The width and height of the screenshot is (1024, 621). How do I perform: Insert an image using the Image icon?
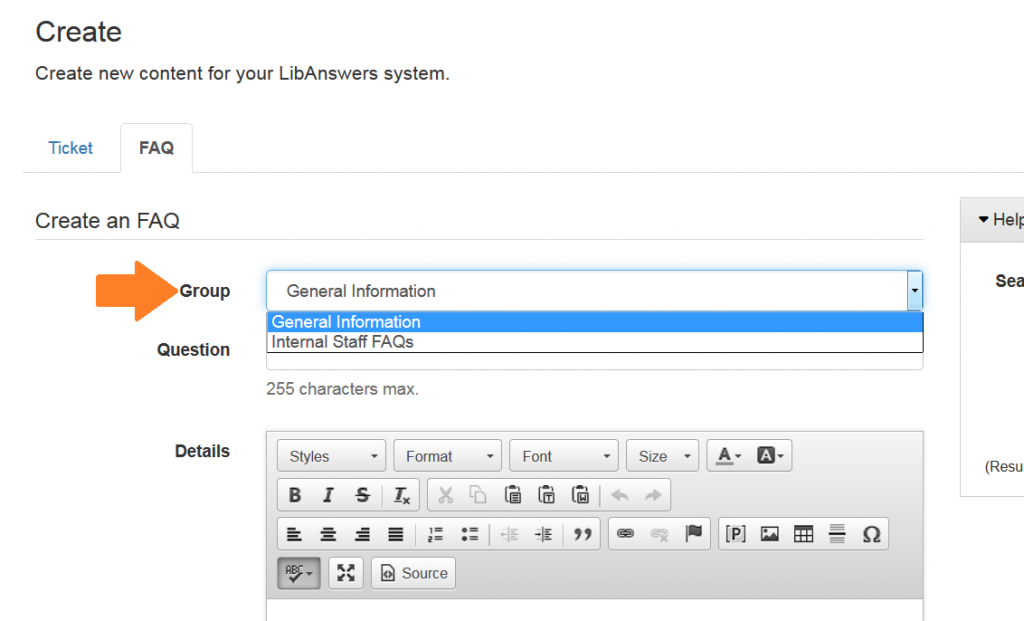(769, 533)
